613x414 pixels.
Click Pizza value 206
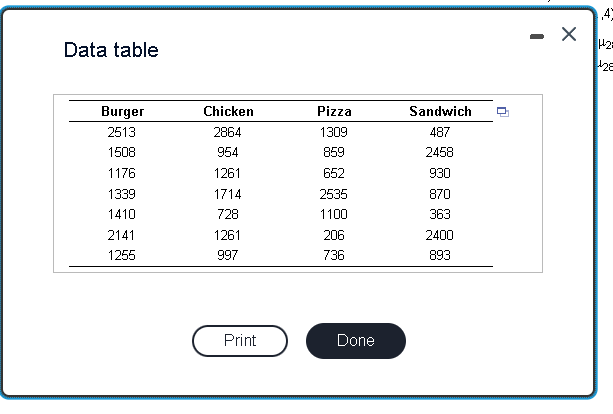(x=334, y=235)
